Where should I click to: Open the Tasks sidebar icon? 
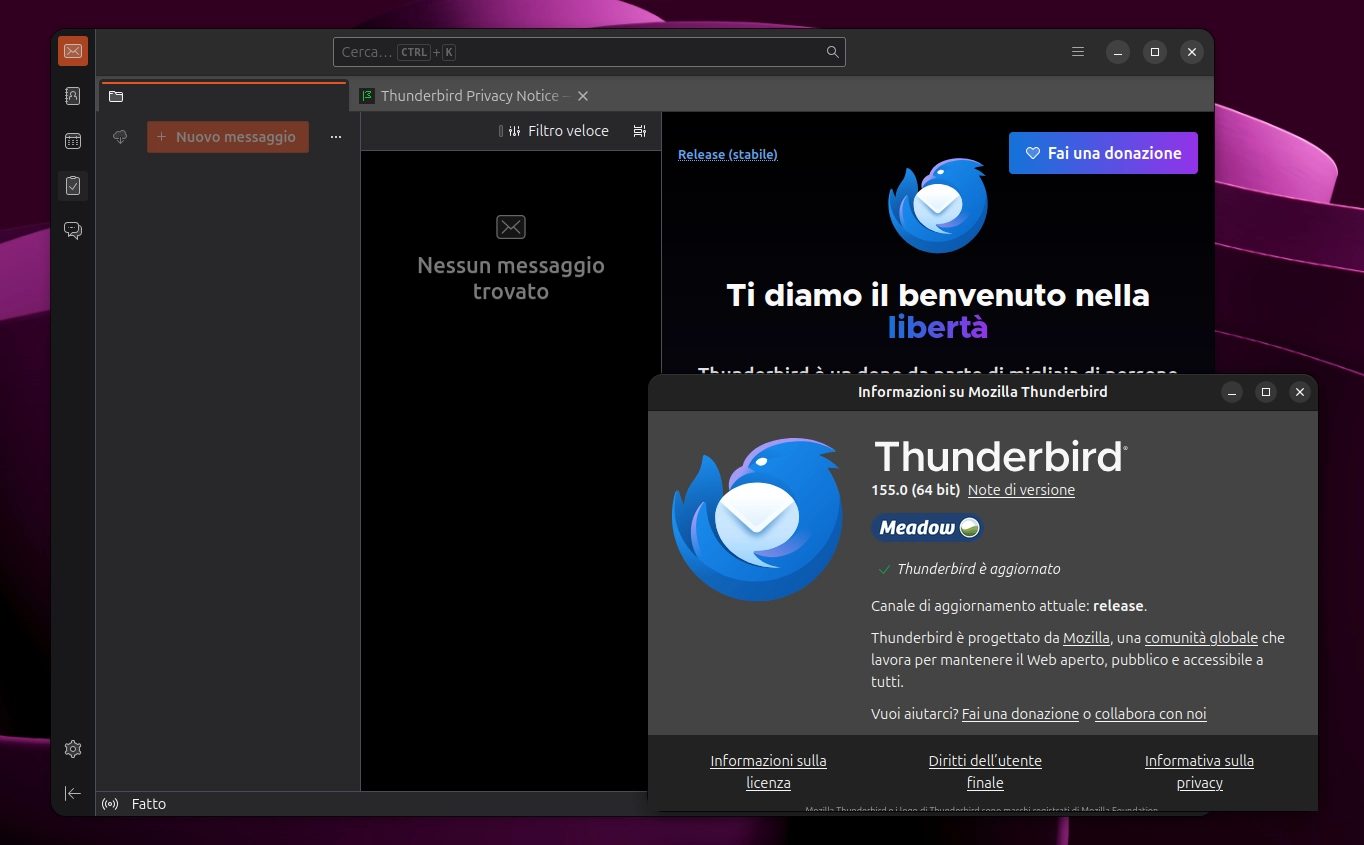click(x=73, y=185)
